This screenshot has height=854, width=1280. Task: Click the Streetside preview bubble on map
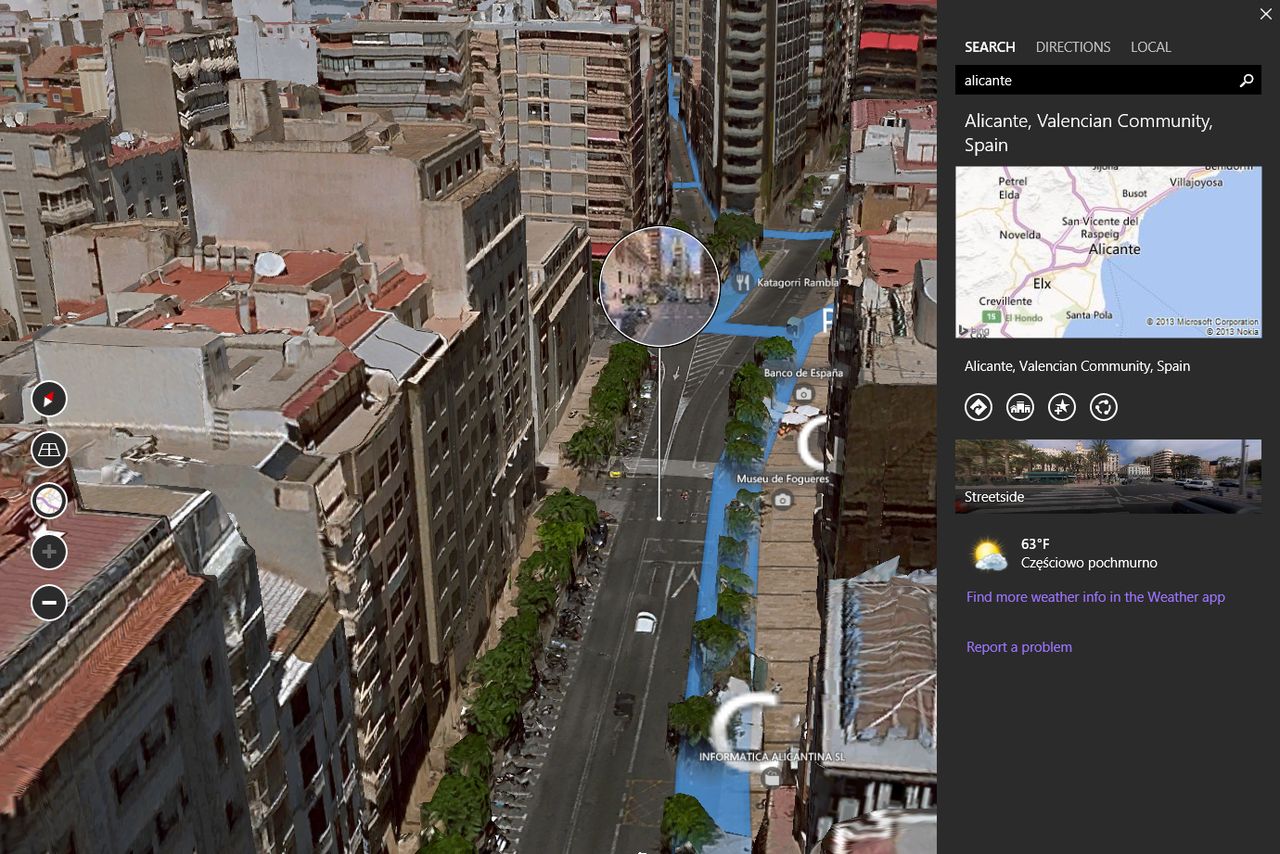click(x=659, y=286)
